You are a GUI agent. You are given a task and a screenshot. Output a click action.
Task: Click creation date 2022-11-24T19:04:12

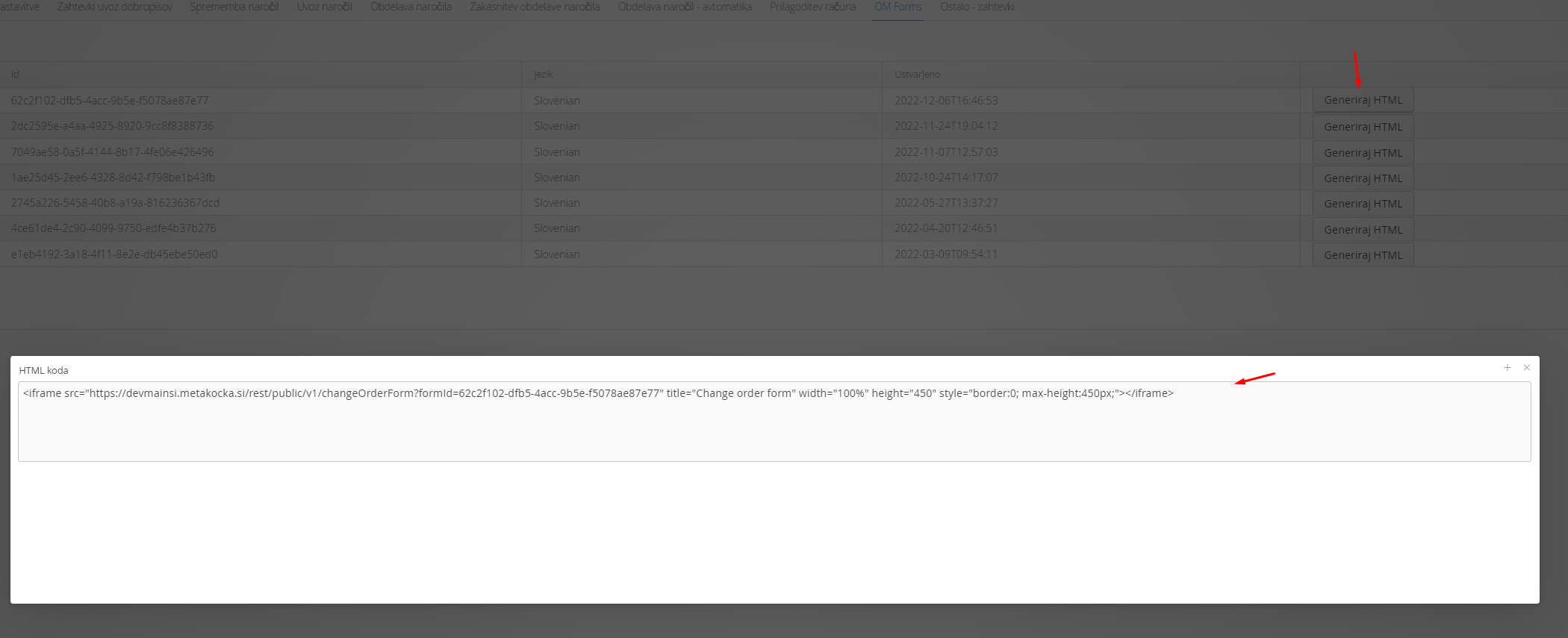tap(946, 126)
